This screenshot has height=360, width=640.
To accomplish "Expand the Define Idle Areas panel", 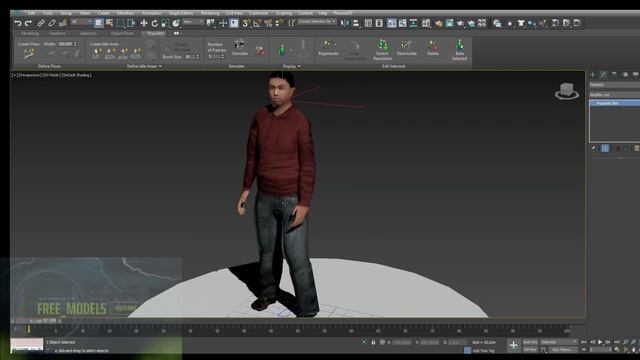I will 144,66.
